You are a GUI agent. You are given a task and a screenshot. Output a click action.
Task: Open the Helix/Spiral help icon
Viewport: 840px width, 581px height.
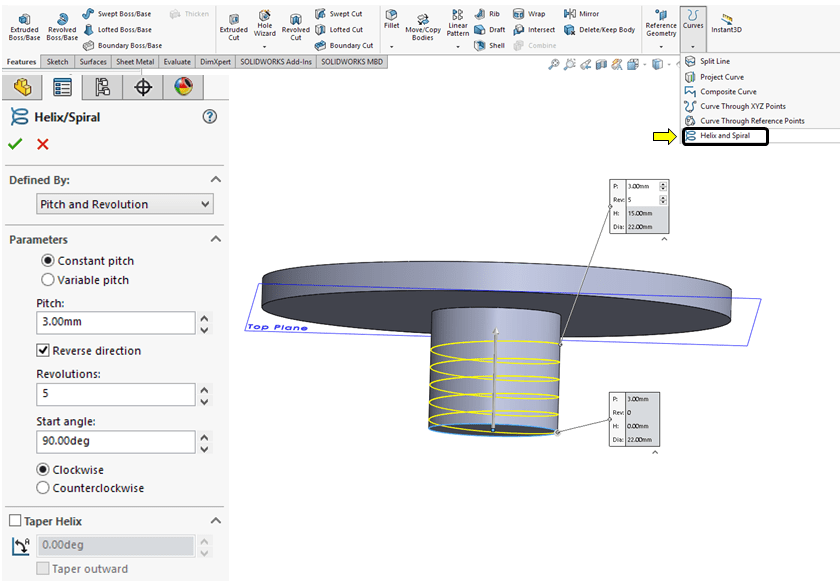tap(210, 117)
